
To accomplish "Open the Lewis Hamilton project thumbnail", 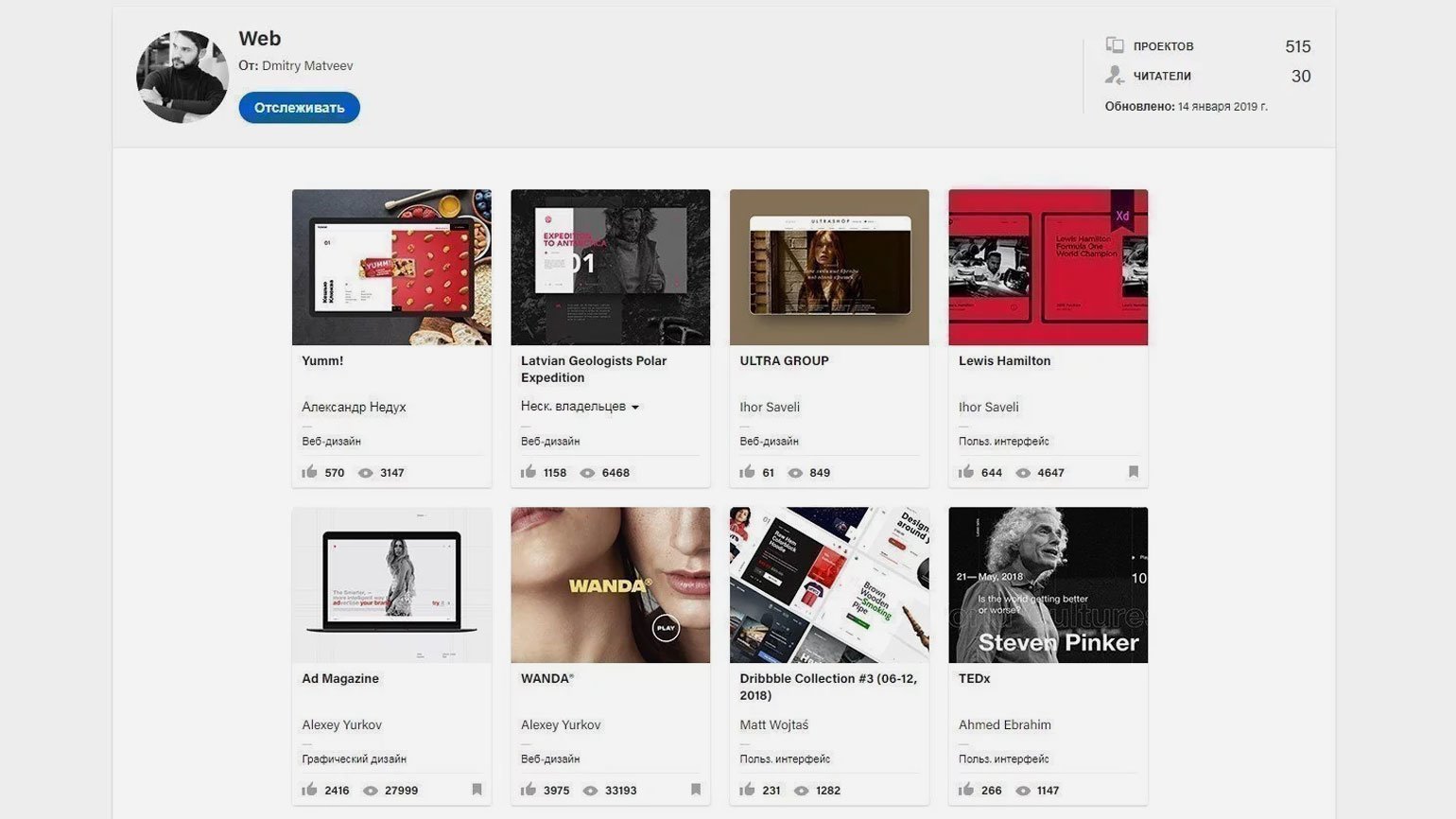I will tap(1048, 267).
